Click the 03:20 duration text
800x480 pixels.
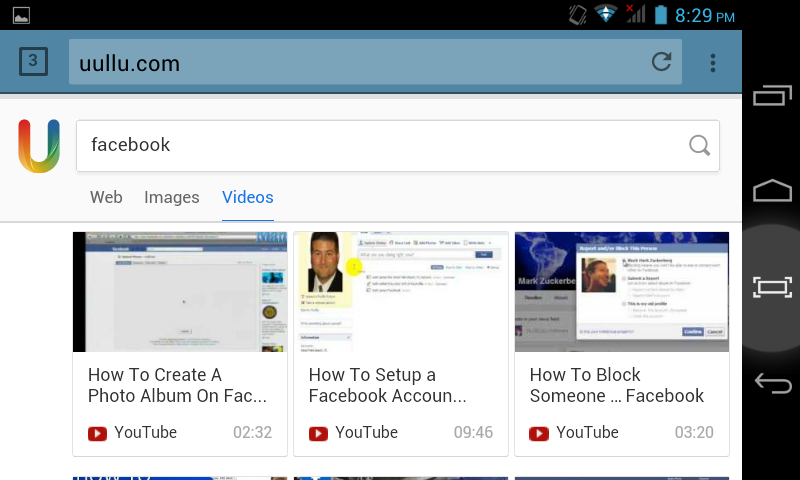[694, 433]
